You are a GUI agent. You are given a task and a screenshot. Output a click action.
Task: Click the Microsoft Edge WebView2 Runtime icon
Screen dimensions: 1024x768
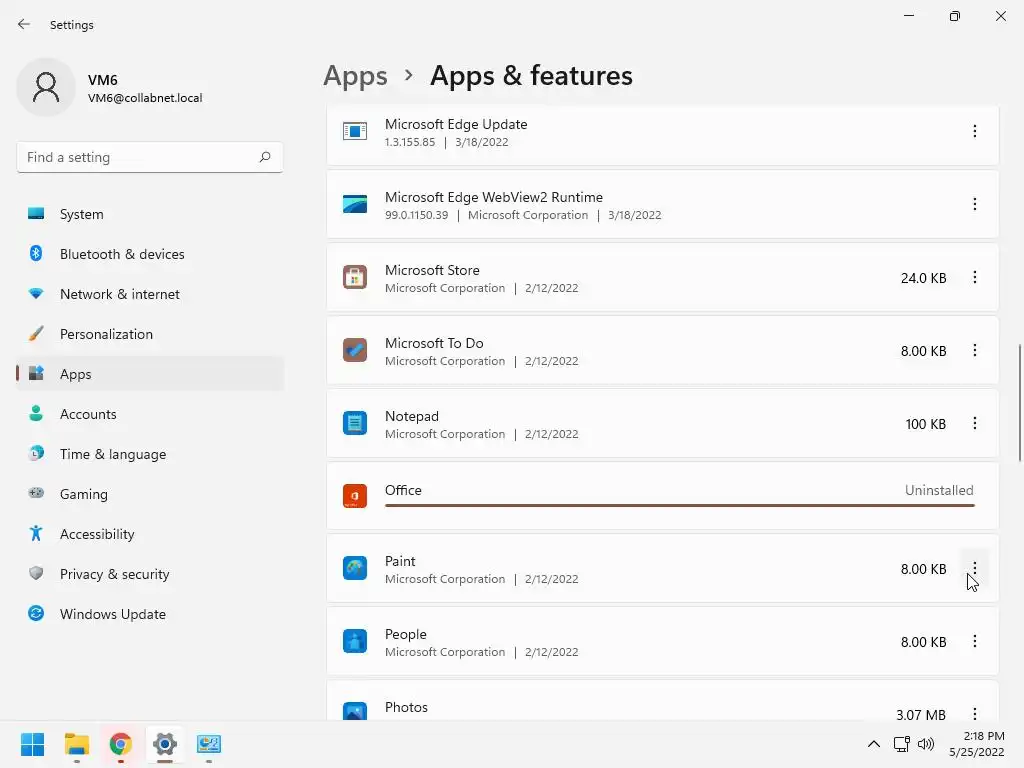(355, 205)
